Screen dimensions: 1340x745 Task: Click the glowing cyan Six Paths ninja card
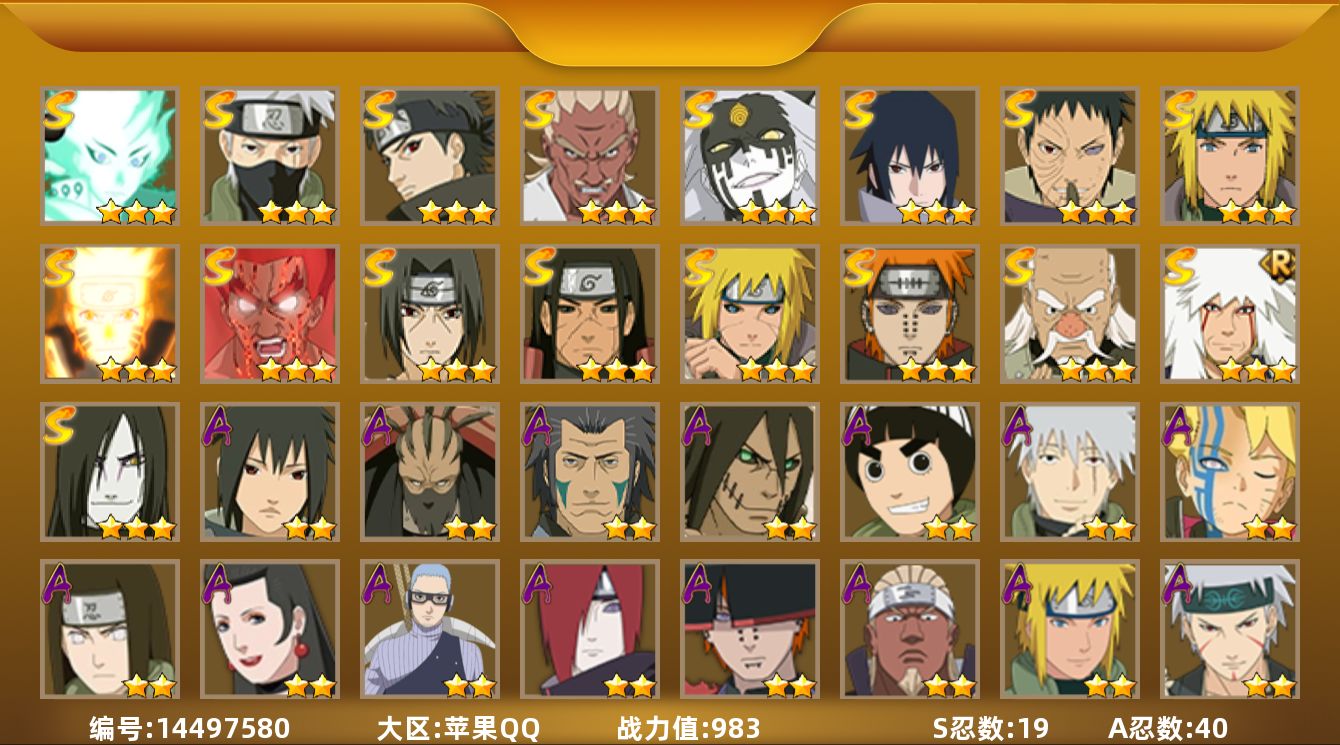click(109, 155)
